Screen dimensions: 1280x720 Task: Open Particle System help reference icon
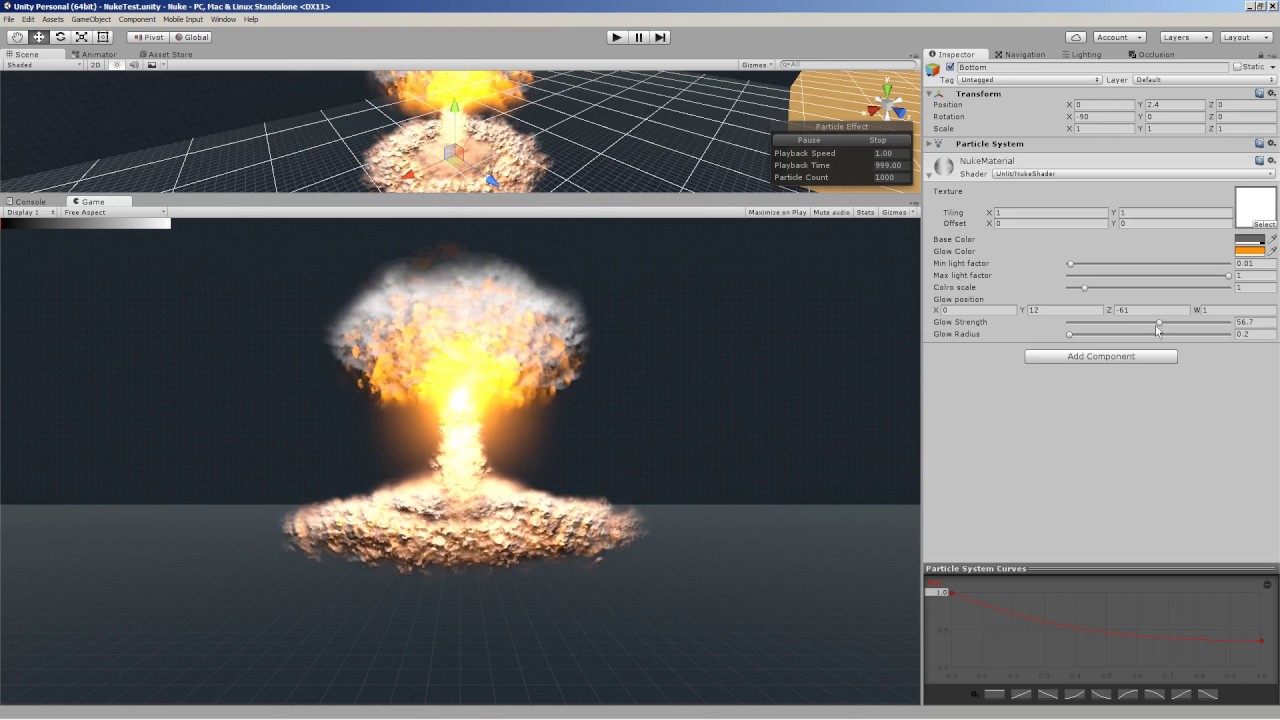[1260, 143]
